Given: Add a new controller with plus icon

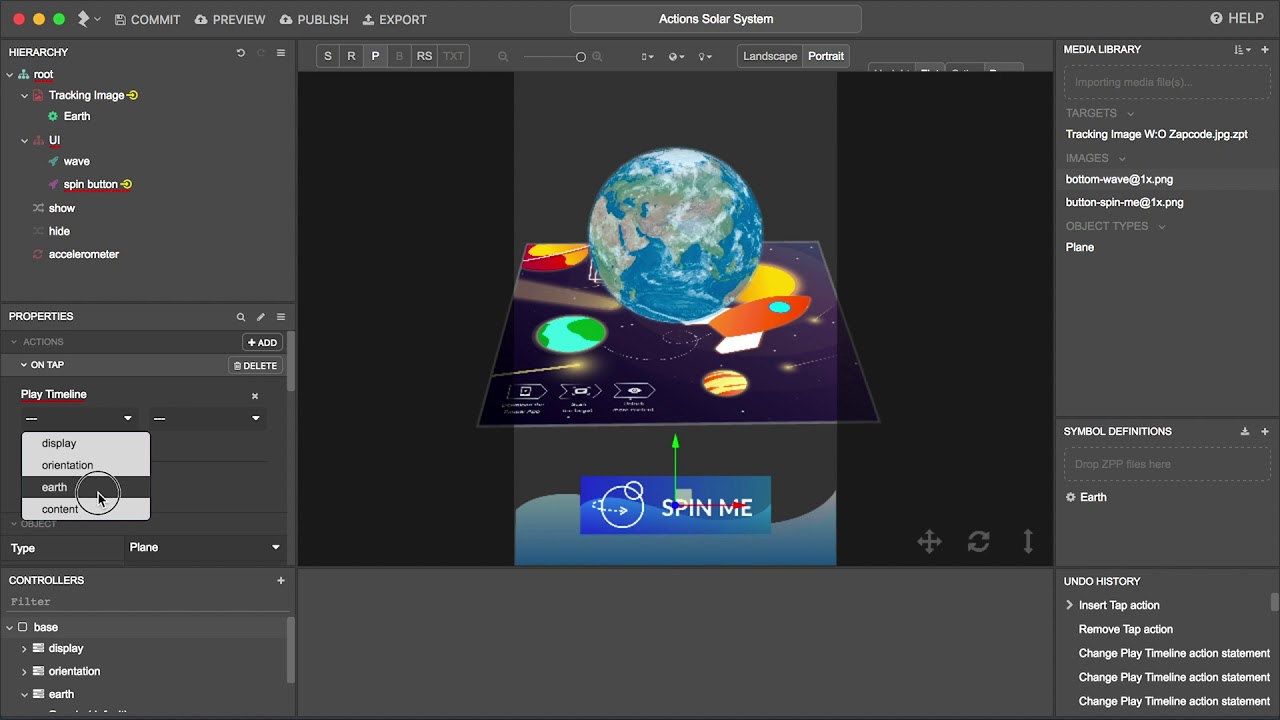Looking at the screenshot, I should [281, 580].
